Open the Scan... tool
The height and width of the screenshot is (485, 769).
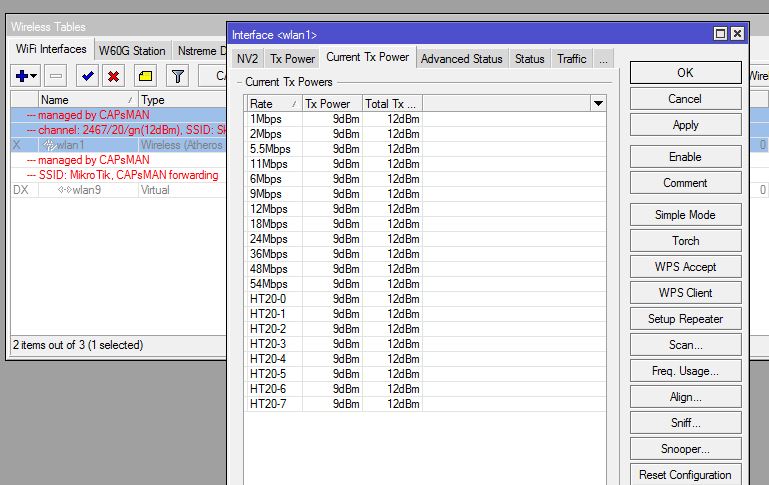click(685, 344)
